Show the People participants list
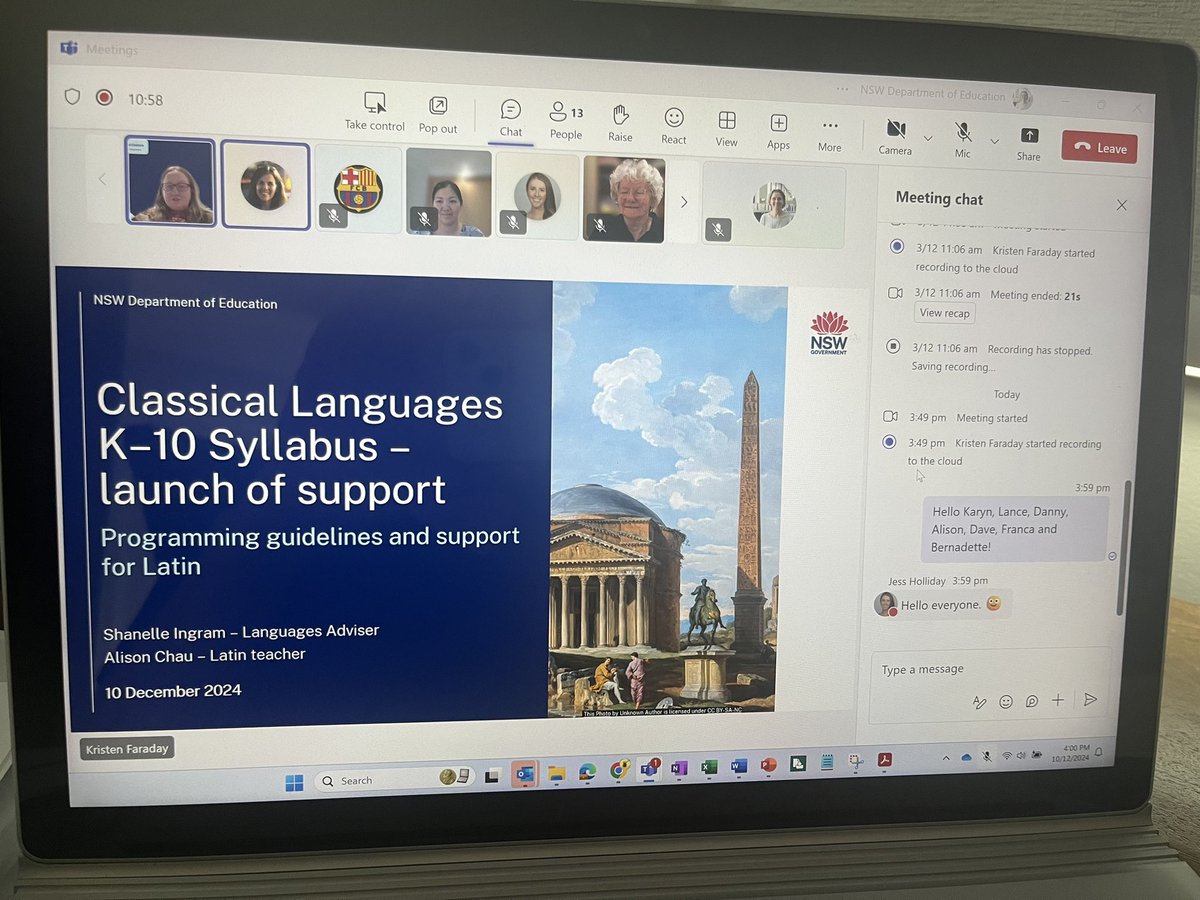 (566, 121)
